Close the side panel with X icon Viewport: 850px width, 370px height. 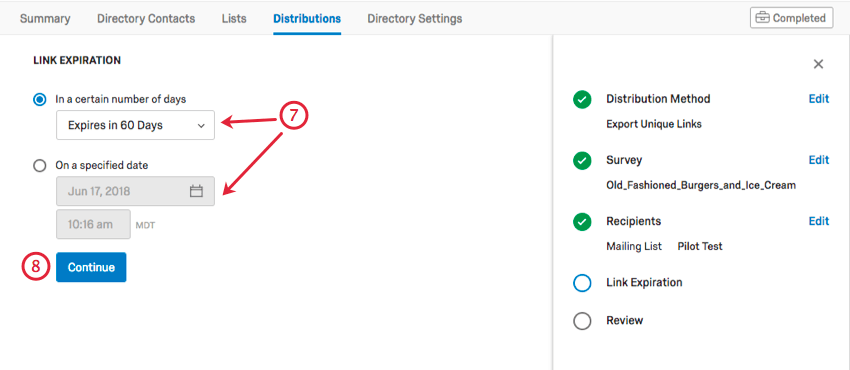point(819,64)
